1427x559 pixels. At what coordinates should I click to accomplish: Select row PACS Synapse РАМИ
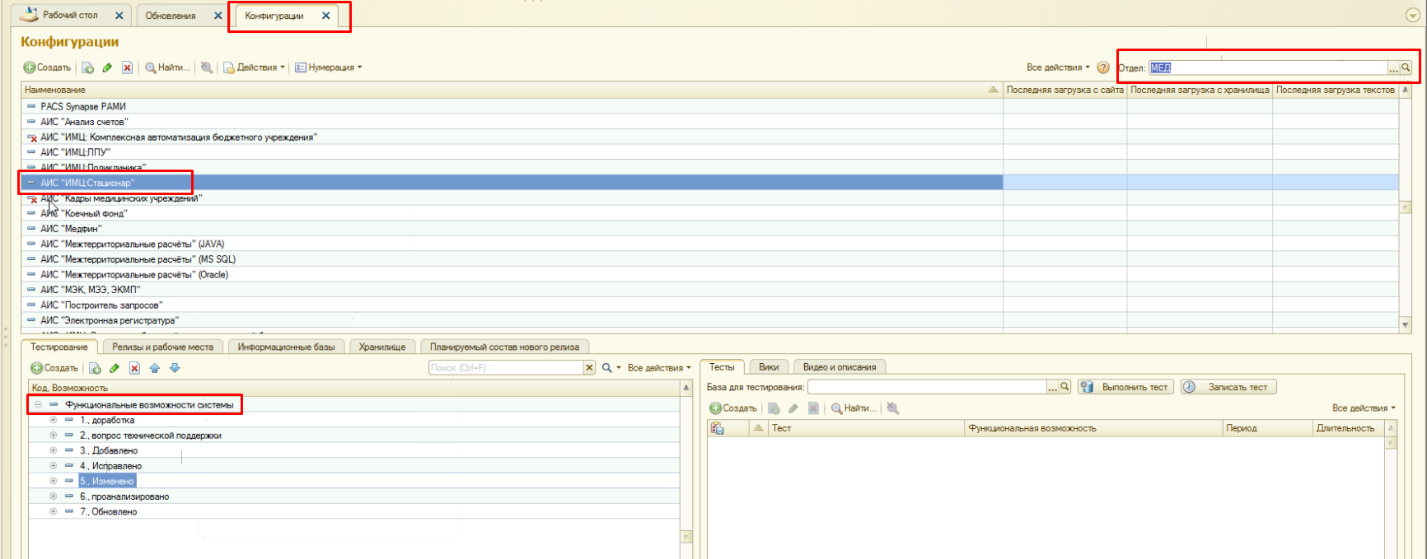511,106
